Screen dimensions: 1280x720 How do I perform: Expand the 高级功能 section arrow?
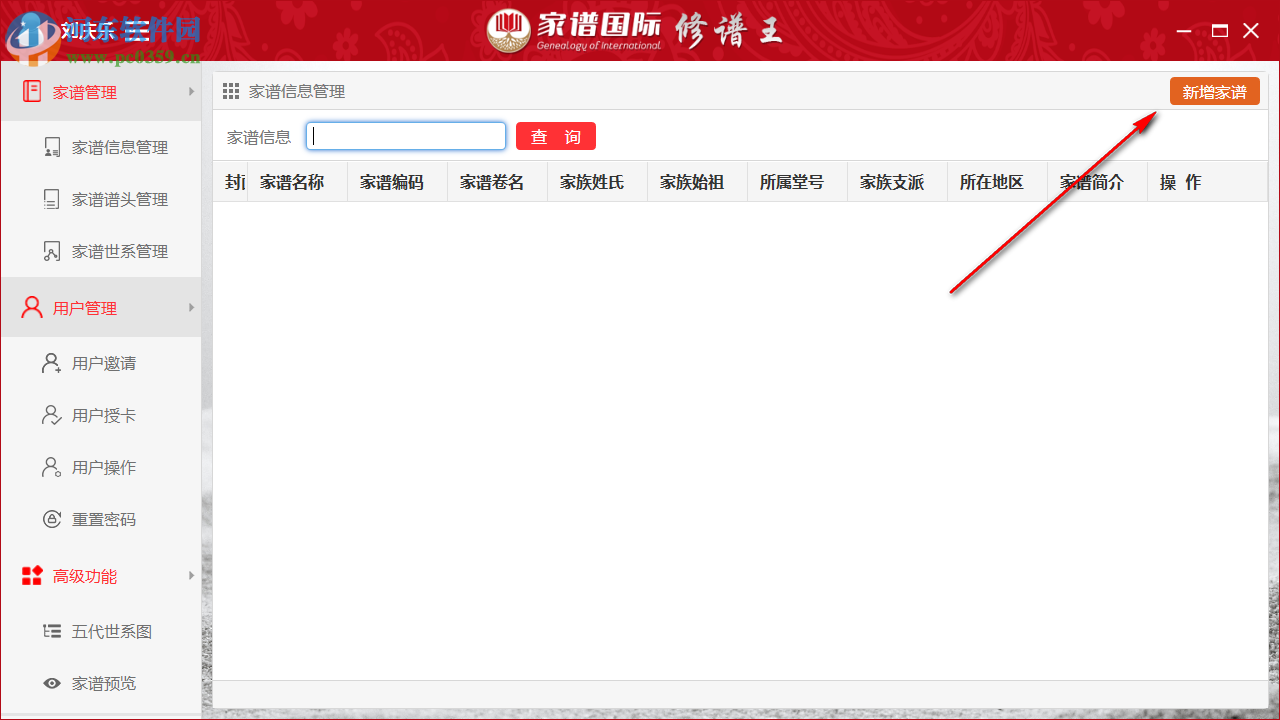click(x=191, y=575)
